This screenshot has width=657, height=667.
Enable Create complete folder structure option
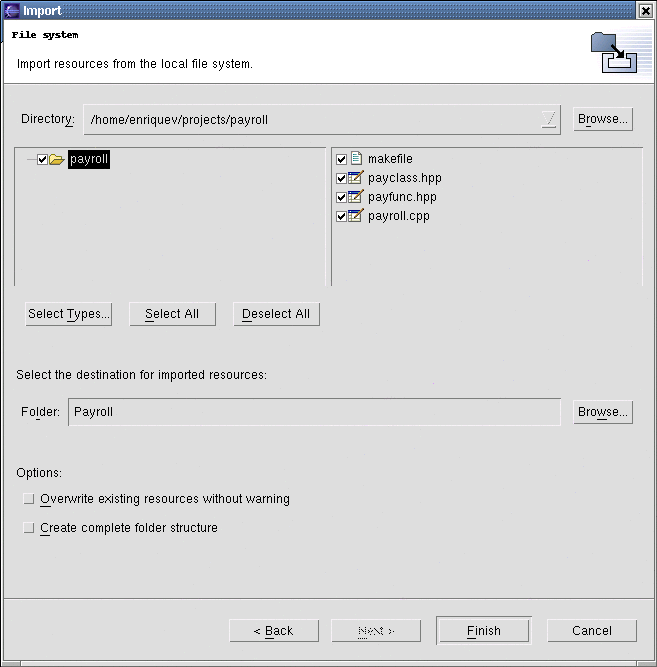tap(29, 528)
